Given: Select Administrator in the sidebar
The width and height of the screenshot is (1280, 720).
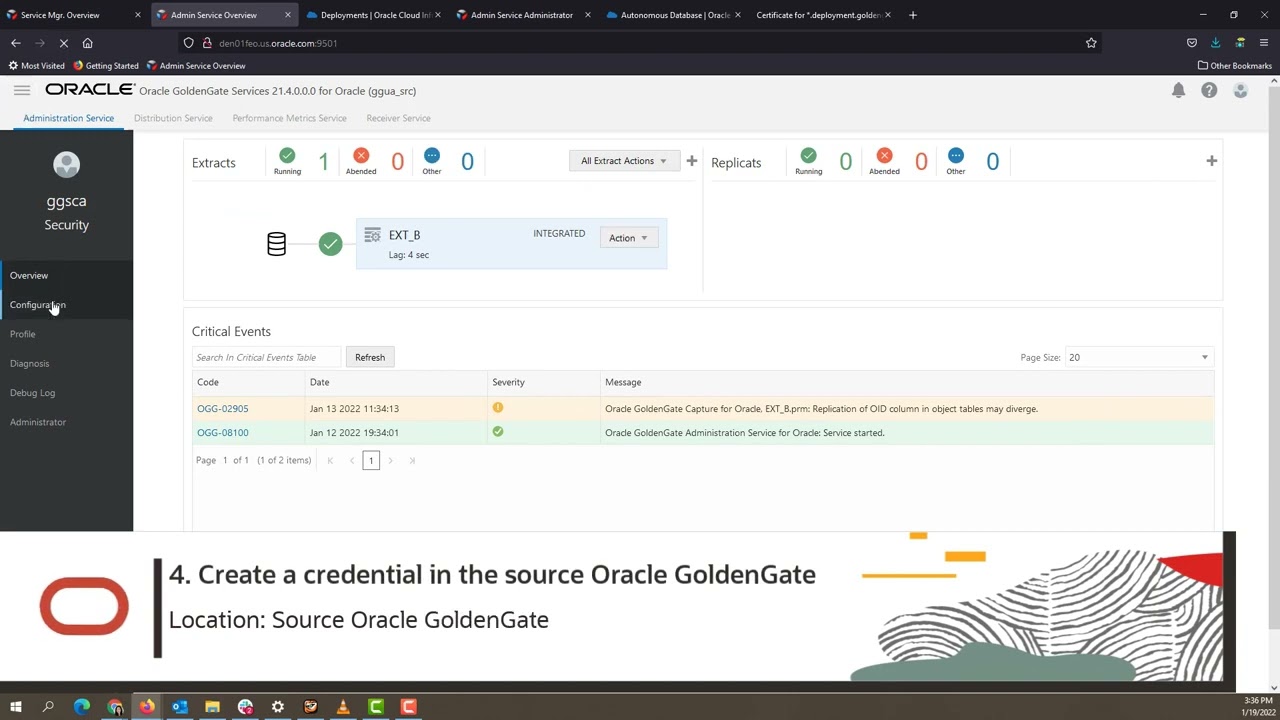Looking at the screenshot, I should (x=66, y=422).
